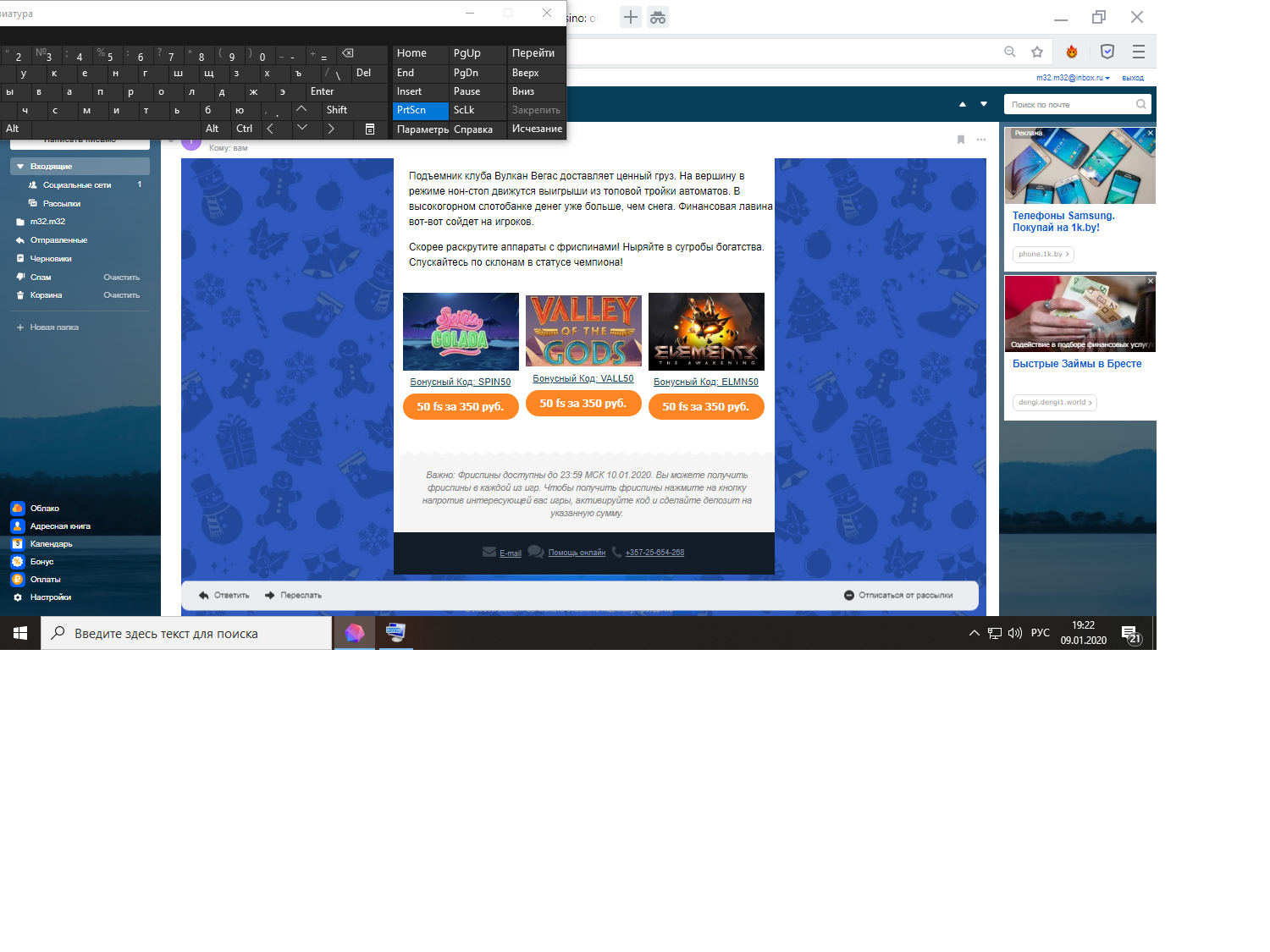Create a Новая папка folder
Screen dimensions: 1270x952
47,327
